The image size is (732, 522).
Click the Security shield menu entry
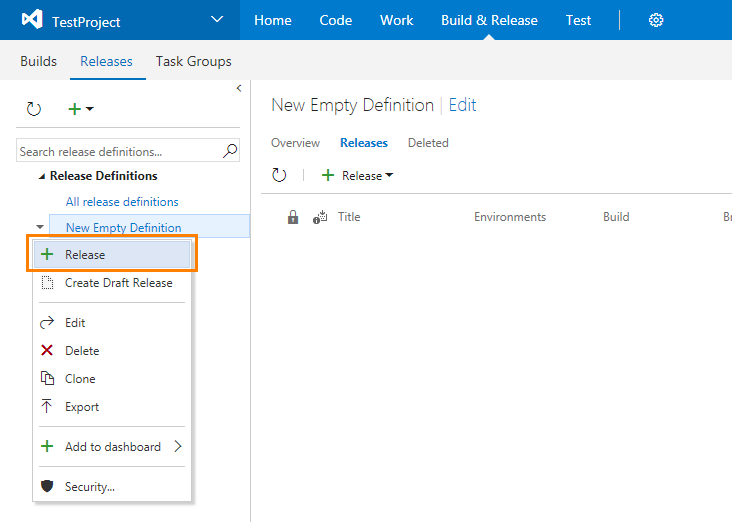coord(89,487)
